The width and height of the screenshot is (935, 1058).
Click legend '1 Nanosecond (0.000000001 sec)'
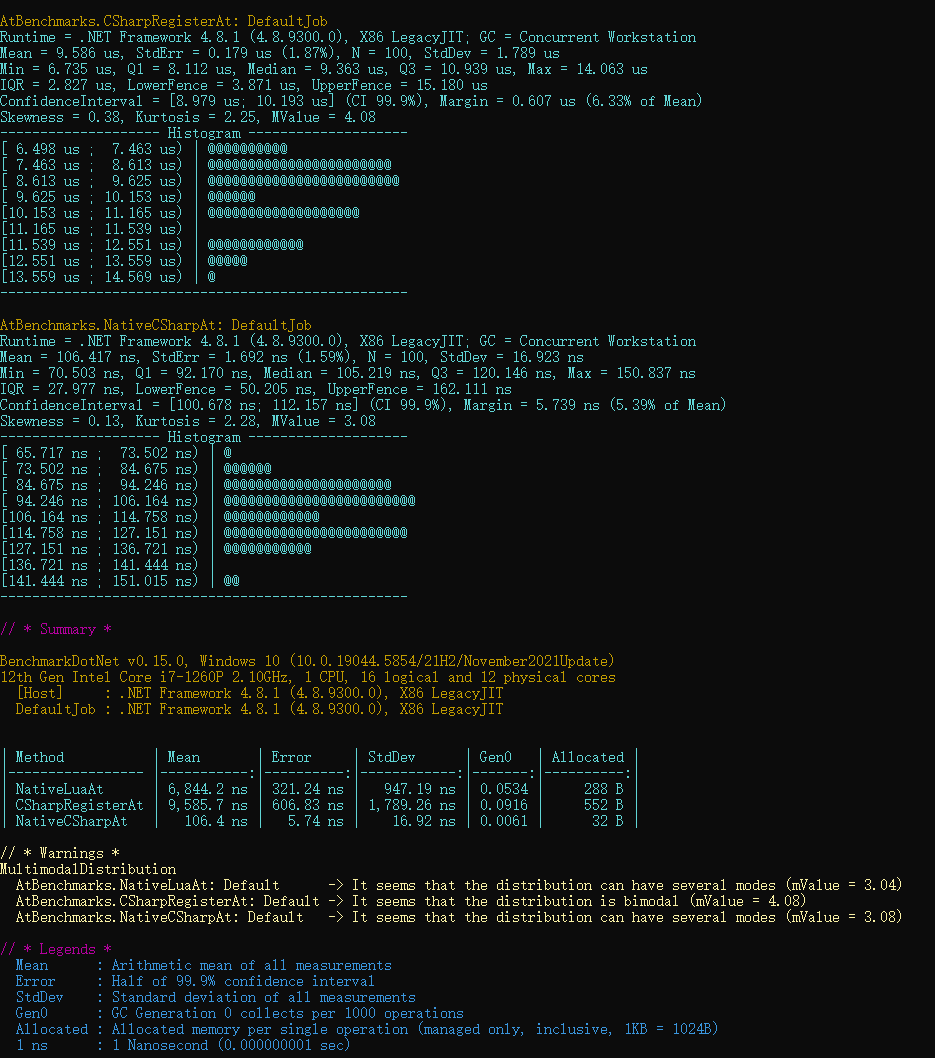click(231, 1046)
